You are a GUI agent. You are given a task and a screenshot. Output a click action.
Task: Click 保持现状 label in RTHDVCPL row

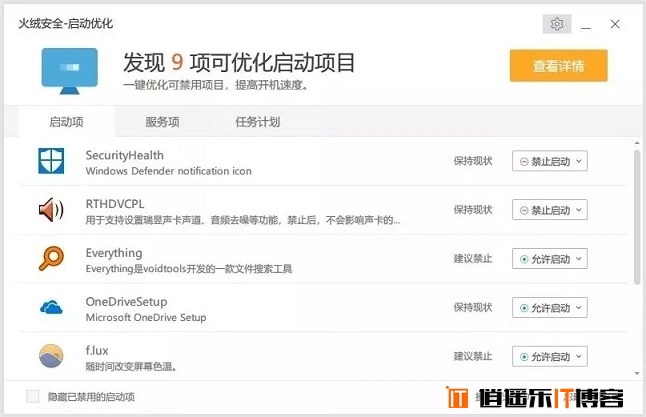(473, 210)
